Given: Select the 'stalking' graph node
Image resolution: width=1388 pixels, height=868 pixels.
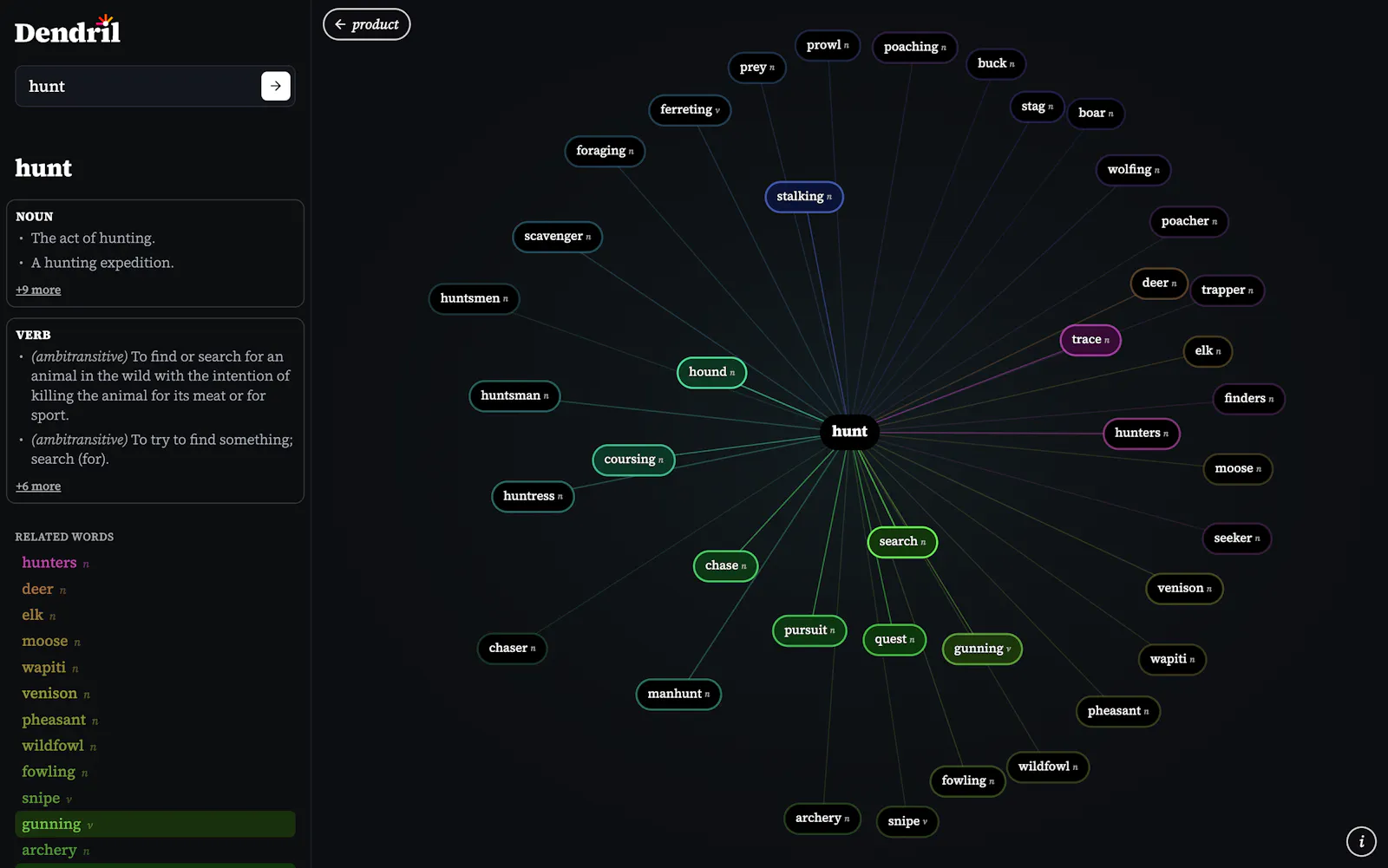Looking at the screenshot, I should 804,197.
